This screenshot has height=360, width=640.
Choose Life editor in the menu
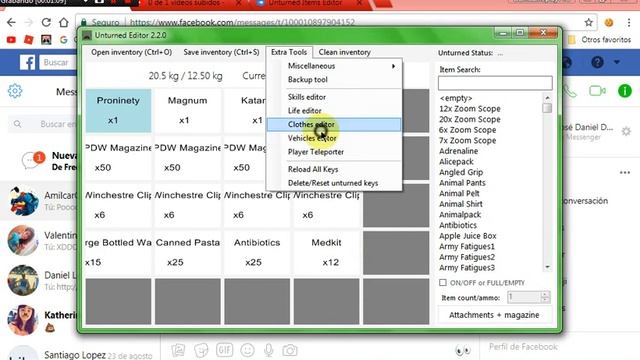click(x=333, y=111)
